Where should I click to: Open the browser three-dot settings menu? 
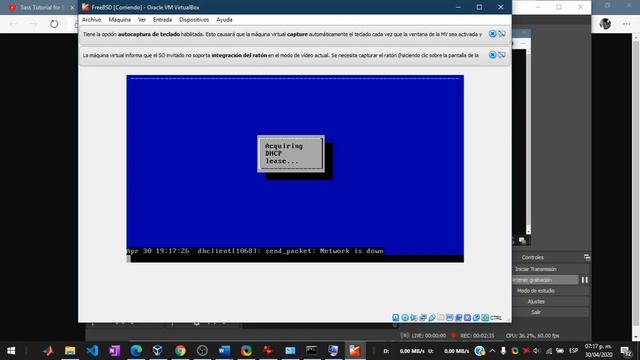627,24
